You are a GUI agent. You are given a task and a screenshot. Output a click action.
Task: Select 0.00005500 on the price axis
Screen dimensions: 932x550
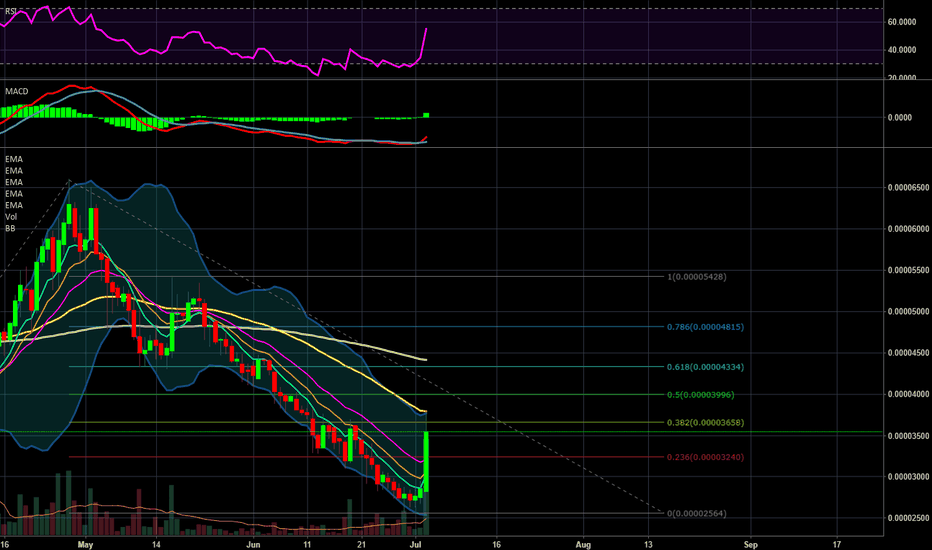click(908, 270)
